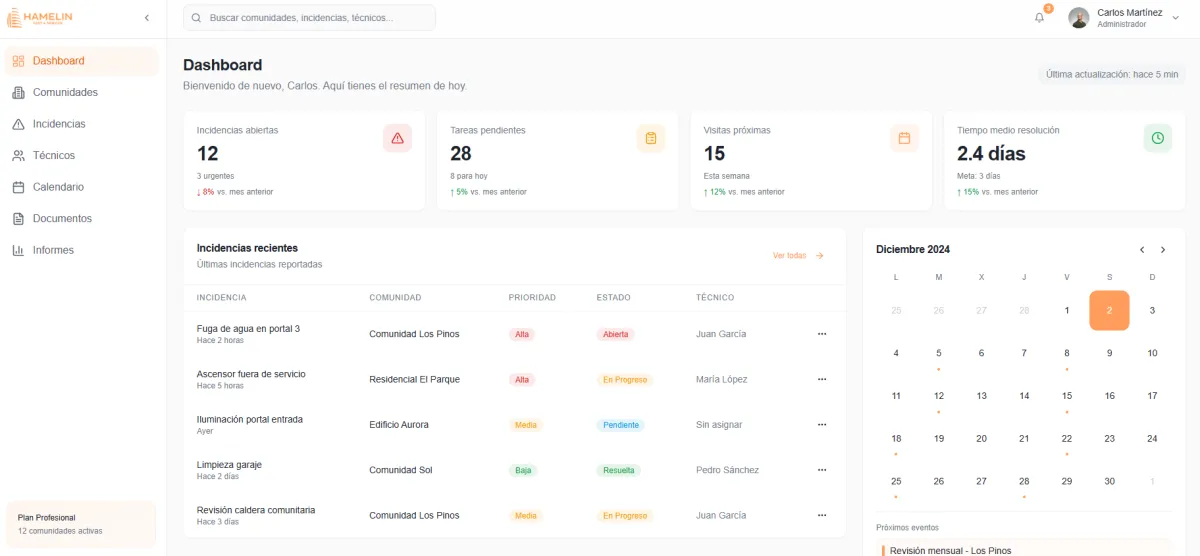Click the Visitas próximas calendar icon
Viewport: 1200px width, 556px height.
click(x=904, y=138)
